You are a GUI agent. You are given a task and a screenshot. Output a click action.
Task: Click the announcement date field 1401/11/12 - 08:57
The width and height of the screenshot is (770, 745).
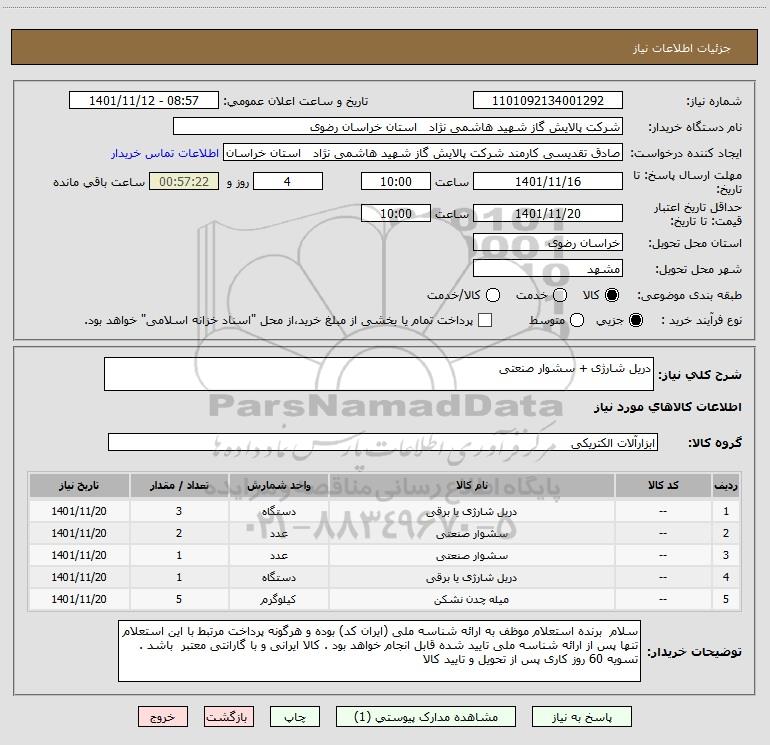(x=144, y=101)
